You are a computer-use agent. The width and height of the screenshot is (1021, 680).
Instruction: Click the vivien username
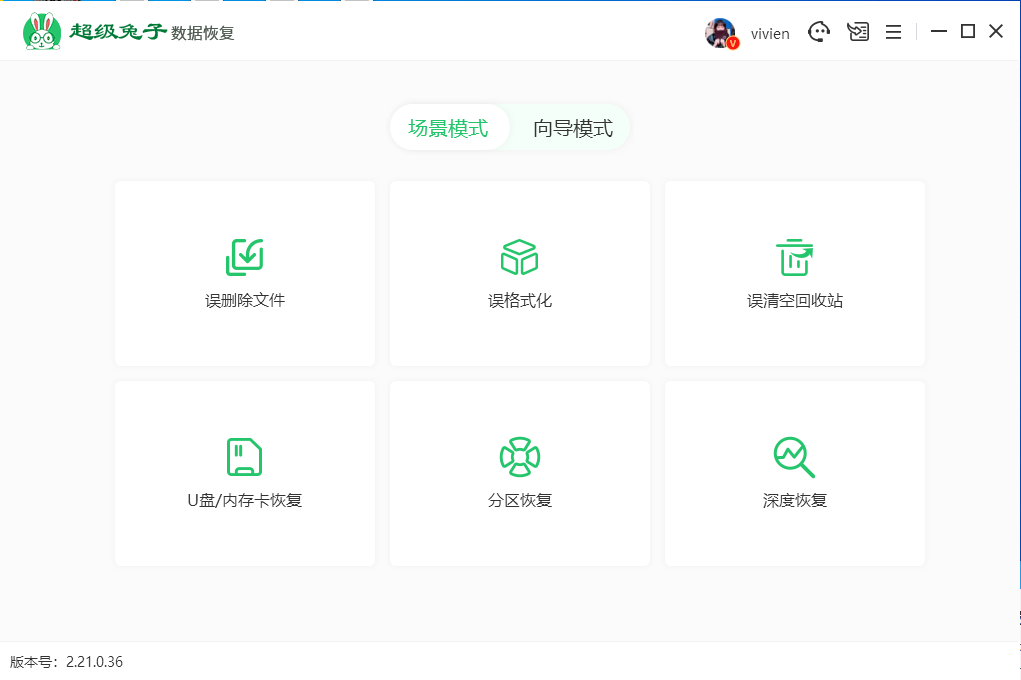pos(770,34)
